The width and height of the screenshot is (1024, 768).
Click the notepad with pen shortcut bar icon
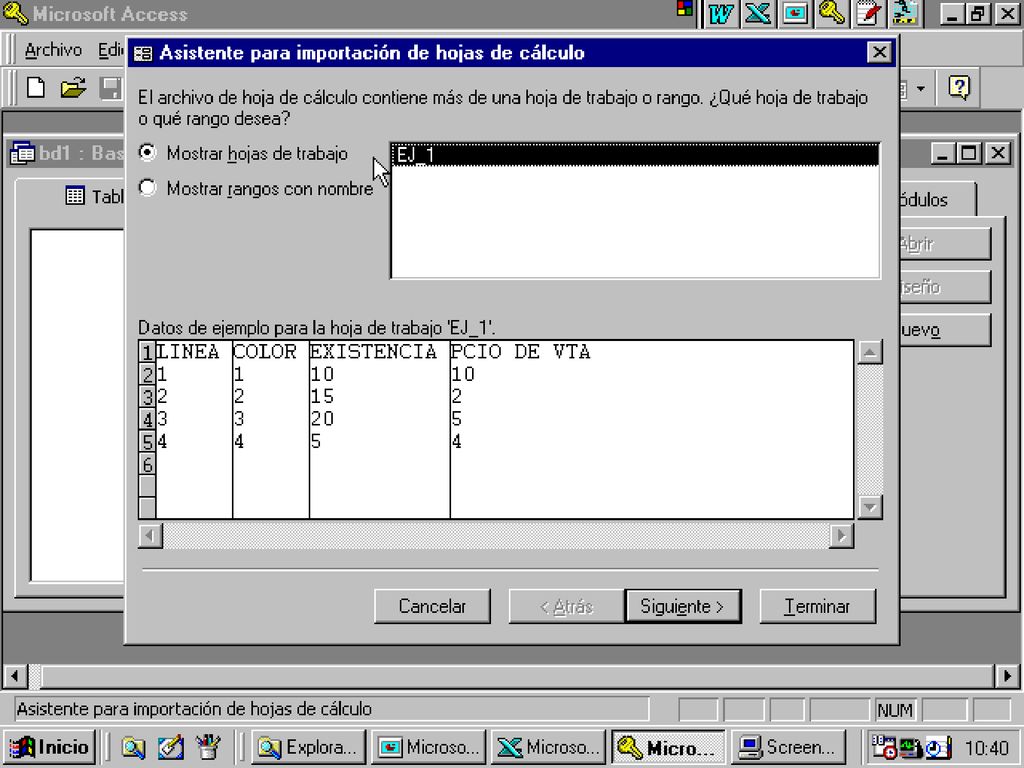(869, 14)
